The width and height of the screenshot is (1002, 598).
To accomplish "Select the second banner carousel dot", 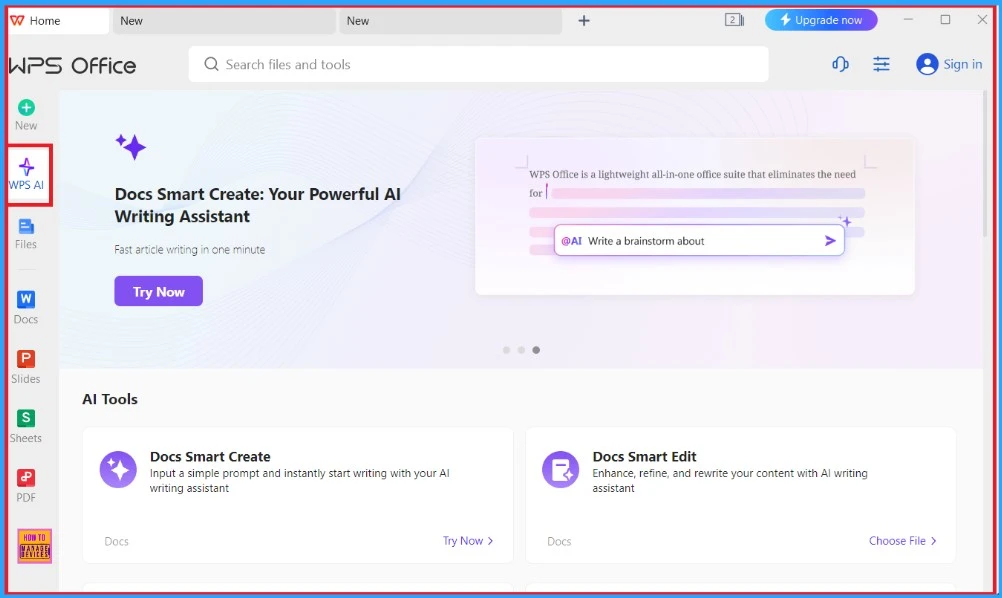I will [521, 350].
